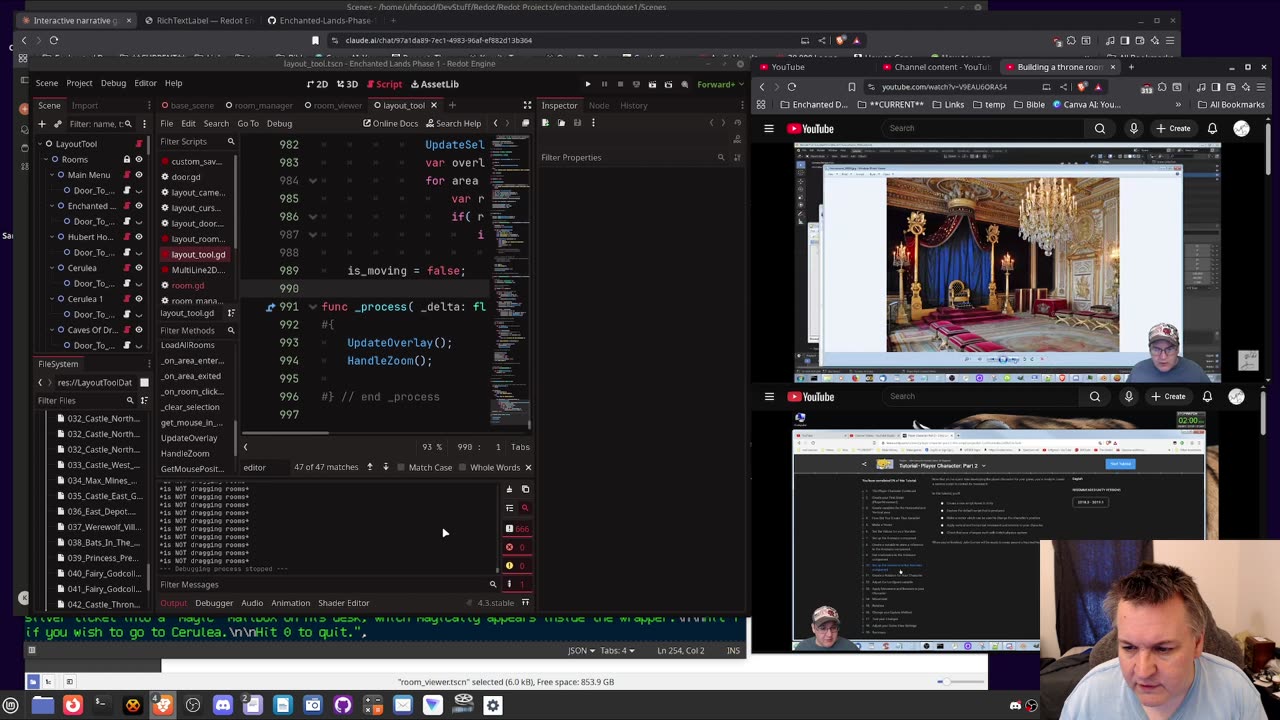The width and height of the screenshot is (1280, 720).
Task: Open Online Docs link
Action: (x=390, y=123)
